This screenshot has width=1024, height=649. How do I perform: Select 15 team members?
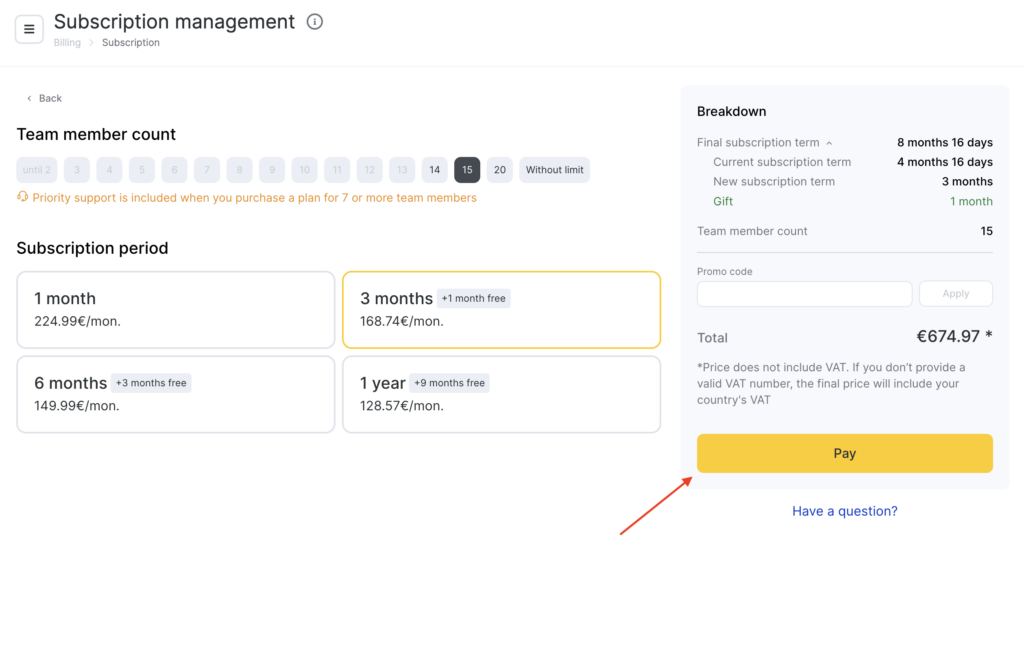pyautogui.click(x=467, y=170)
